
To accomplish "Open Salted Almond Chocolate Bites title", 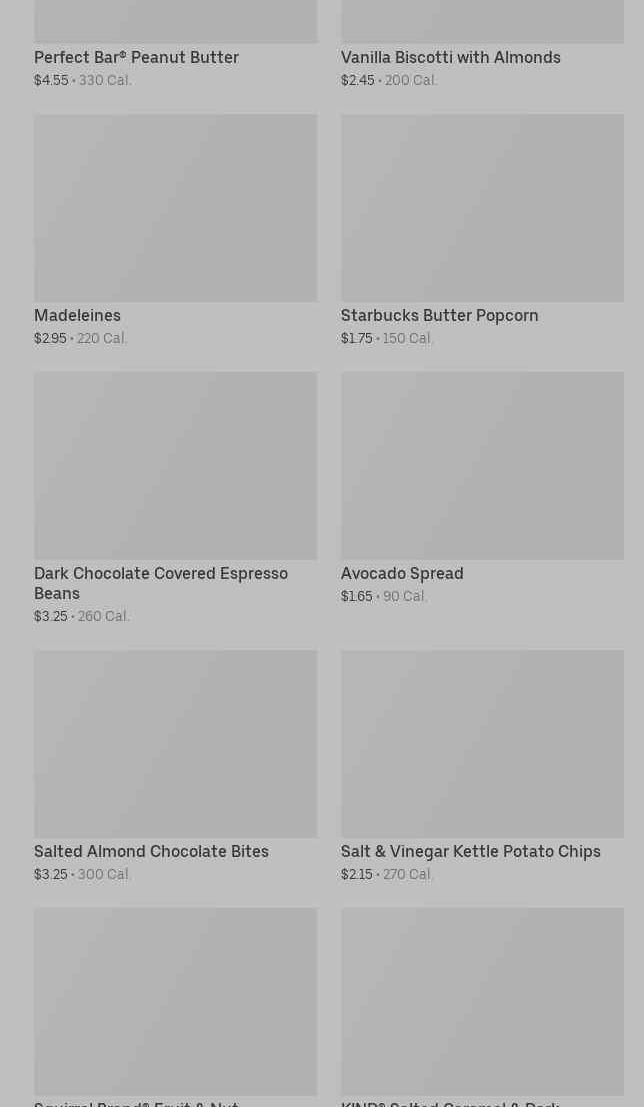I will (x=151, y=852).
